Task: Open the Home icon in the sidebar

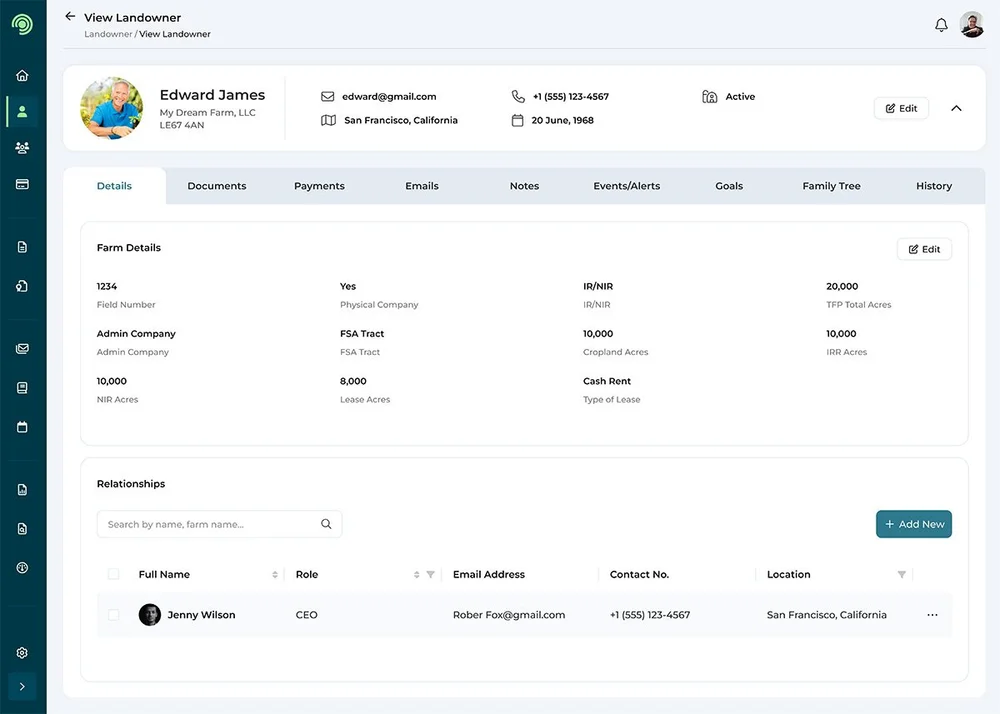Action: coord(22,74)
